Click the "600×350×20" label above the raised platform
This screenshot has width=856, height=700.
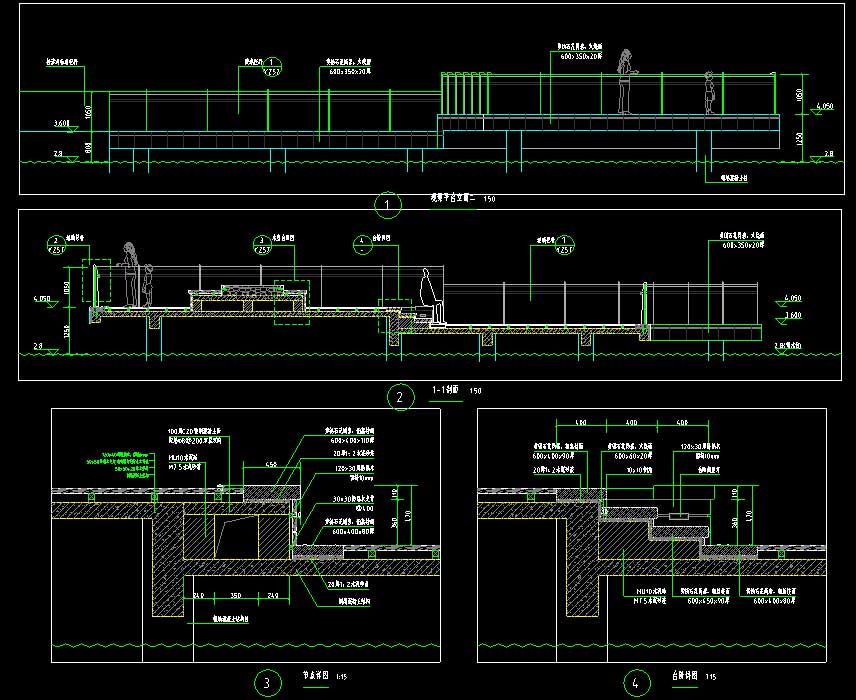581,56
